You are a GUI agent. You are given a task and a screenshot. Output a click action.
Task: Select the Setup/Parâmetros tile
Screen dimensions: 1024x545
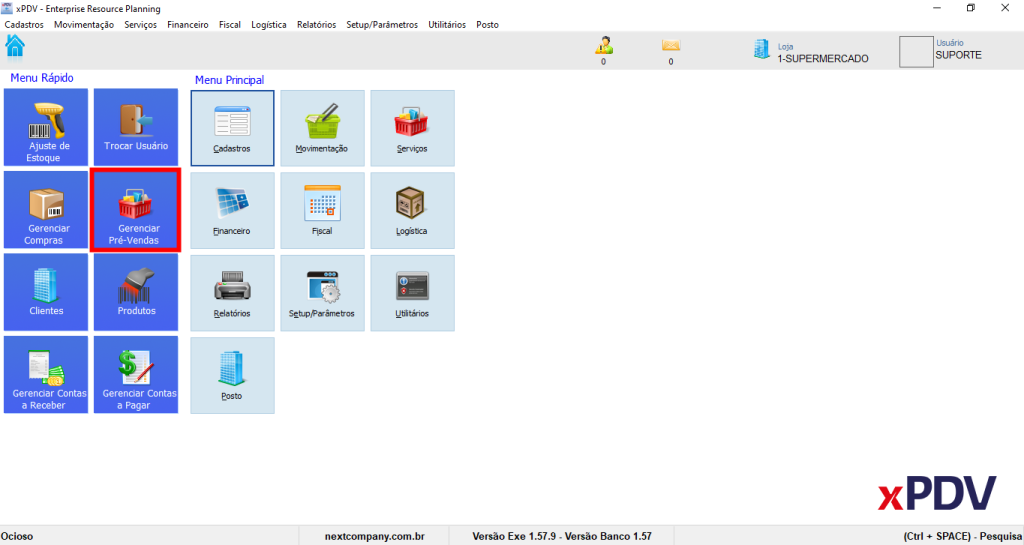pyautogui.click(x=323, y=293)
